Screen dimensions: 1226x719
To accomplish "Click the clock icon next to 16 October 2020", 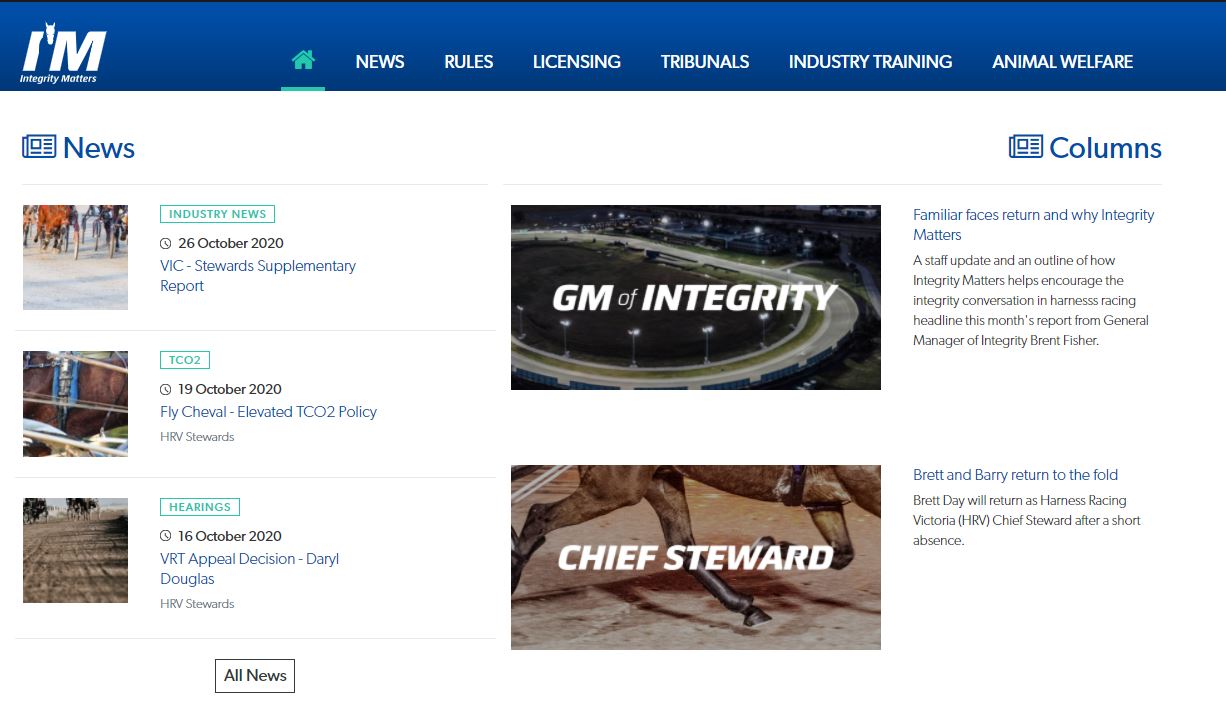I will click(166, 536).
